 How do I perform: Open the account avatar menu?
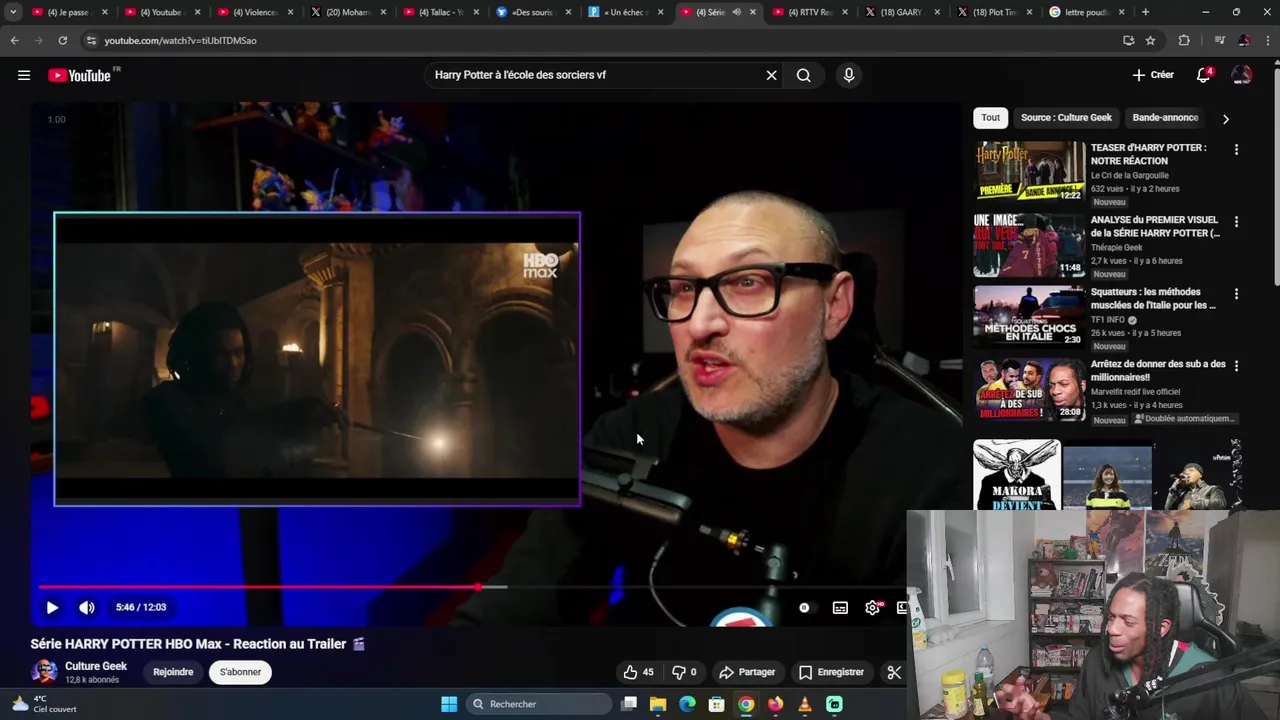[x=1242, y=75]
